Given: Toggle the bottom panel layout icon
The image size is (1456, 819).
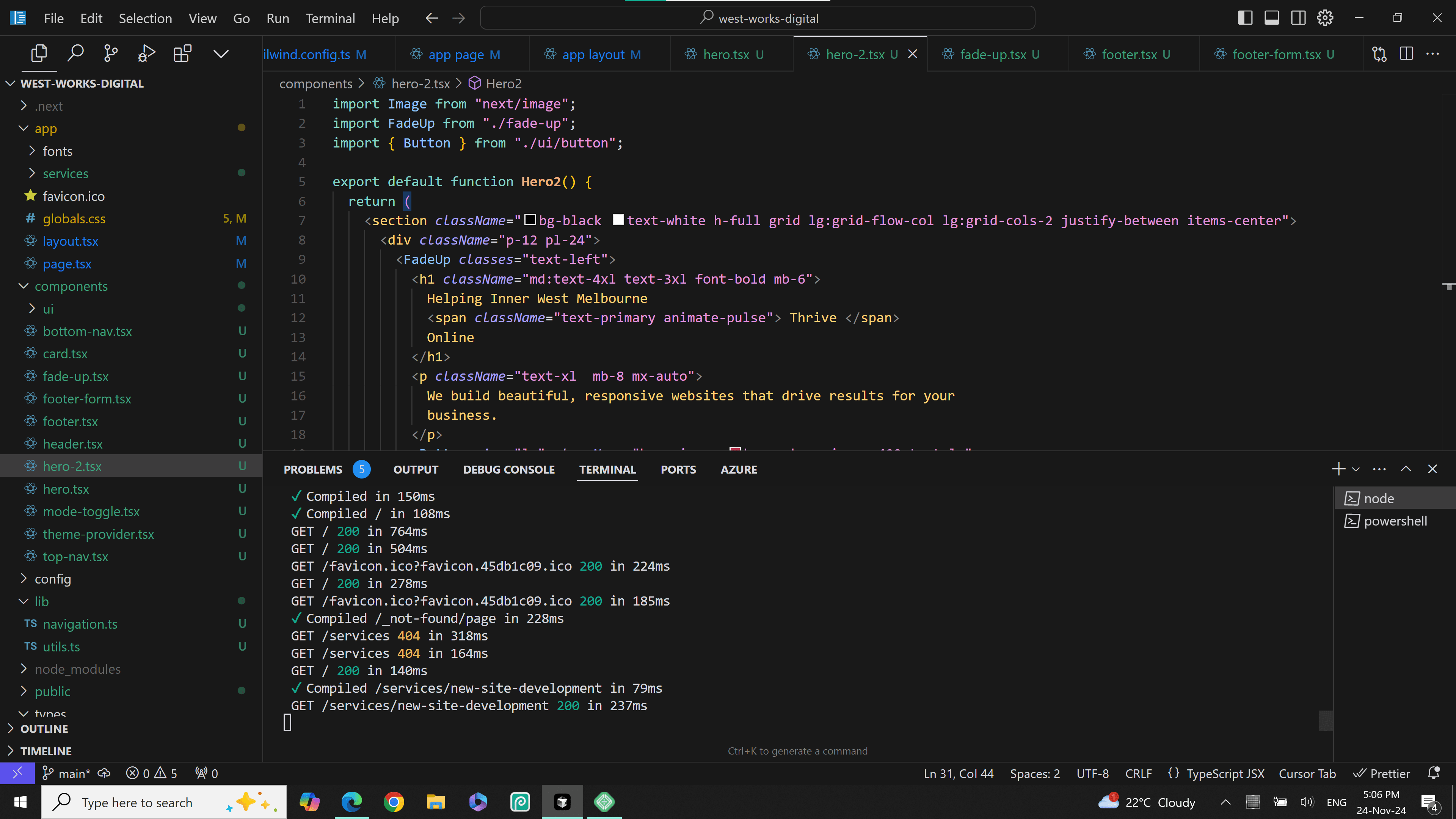Looking at the screenshot, I should click(1272, 18).
